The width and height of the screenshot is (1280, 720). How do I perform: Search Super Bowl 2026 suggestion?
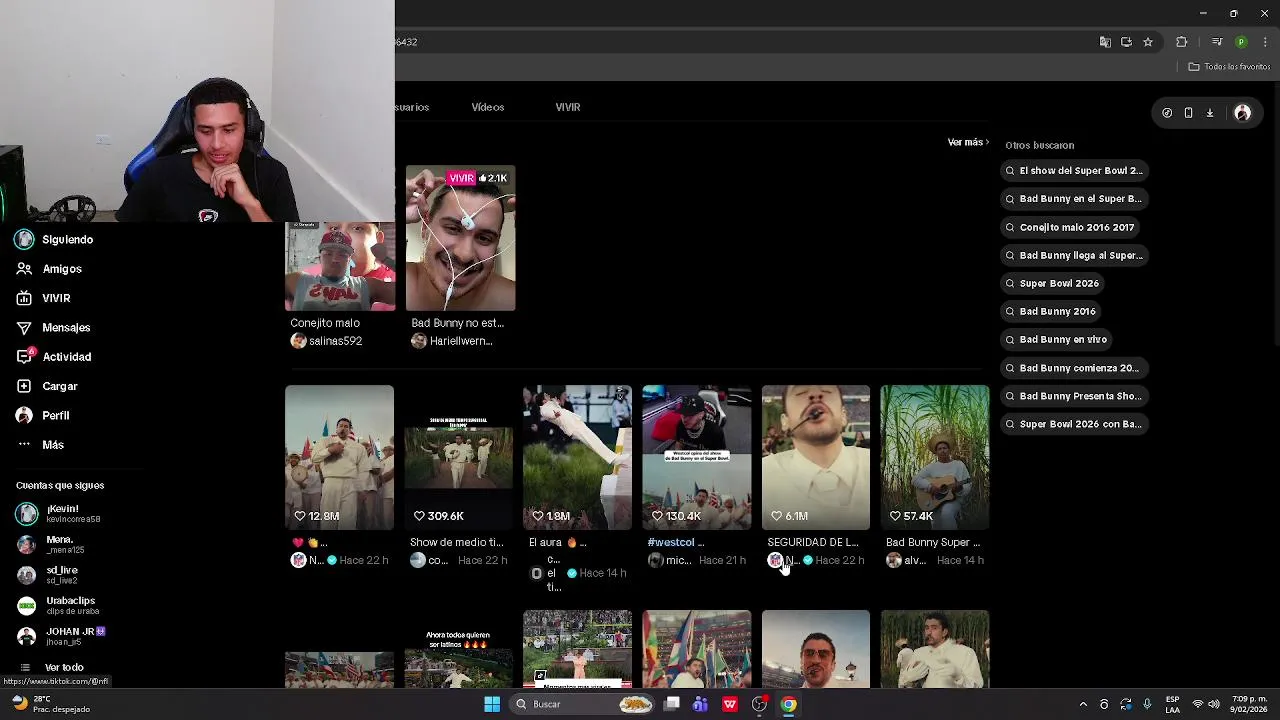point(1053,283)
